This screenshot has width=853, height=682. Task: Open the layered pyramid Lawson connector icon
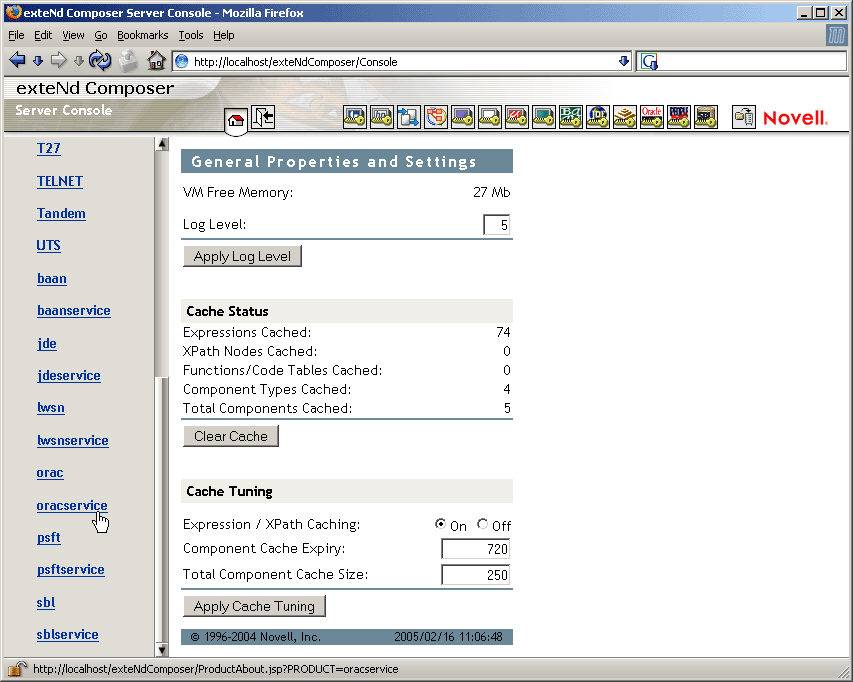[625, 117]
